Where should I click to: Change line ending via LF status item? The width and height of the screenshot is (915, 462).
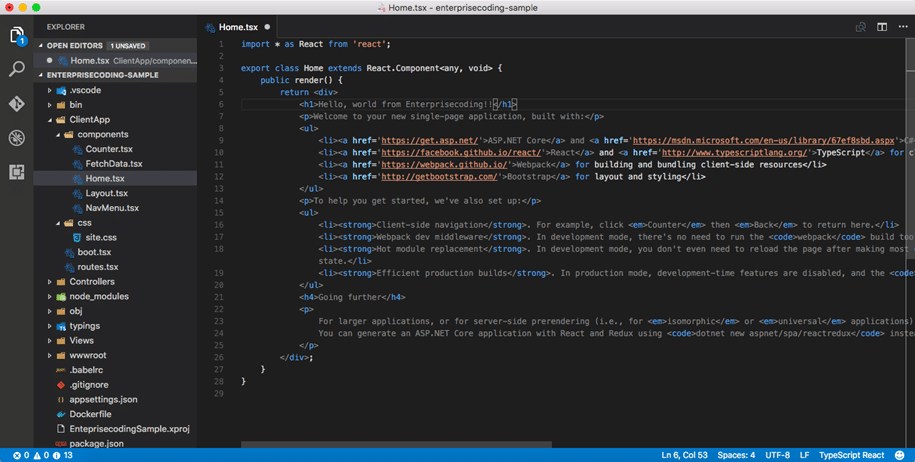[804, 455]
